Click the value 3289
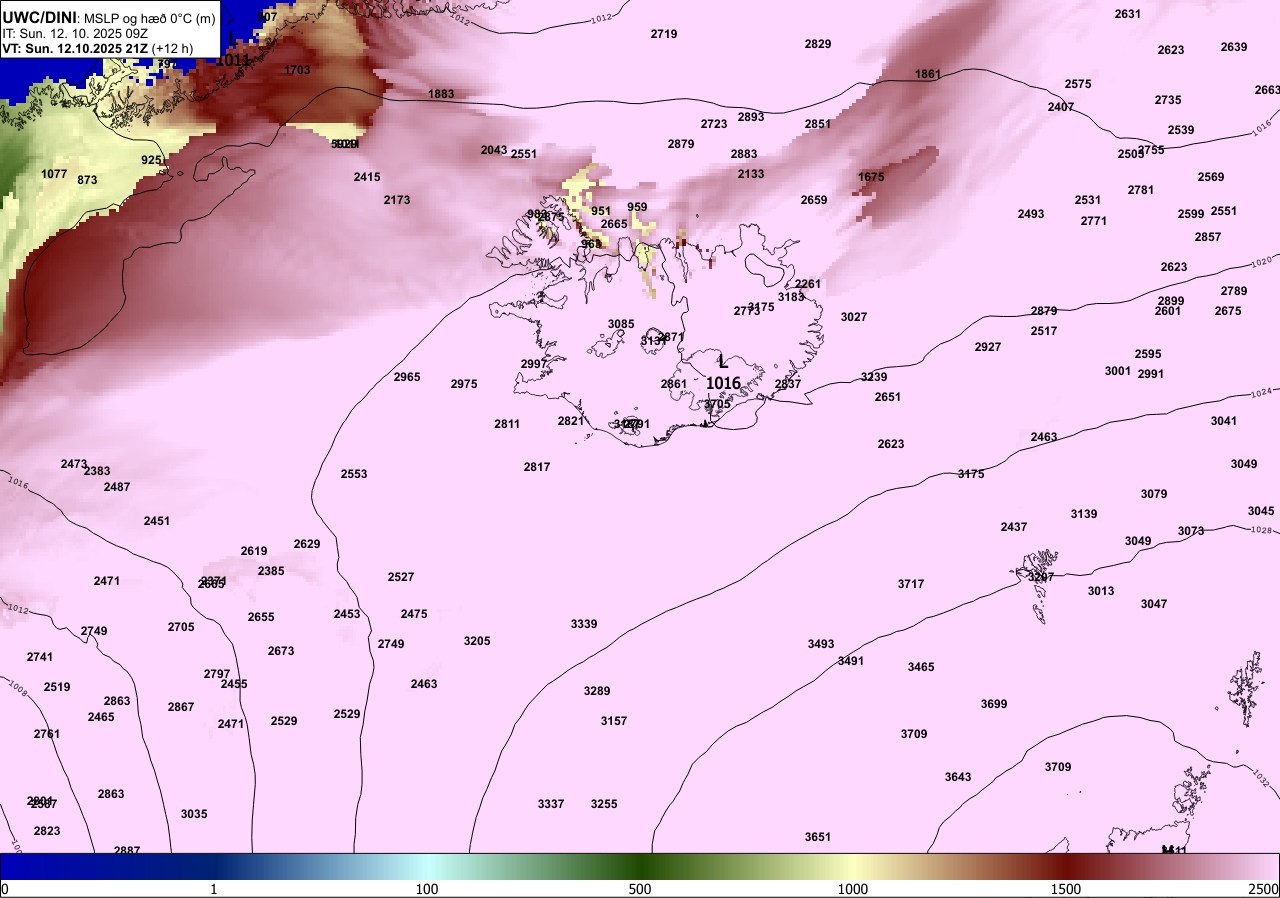1280x898 pixels. (x=597, y=691)
